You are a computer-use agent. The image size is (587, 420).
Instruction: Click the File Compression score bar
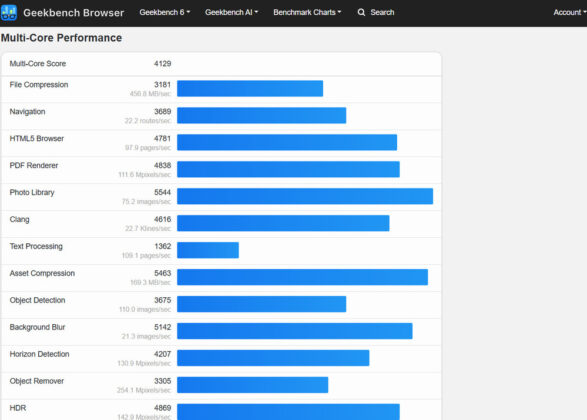click(x=250, y=88)
